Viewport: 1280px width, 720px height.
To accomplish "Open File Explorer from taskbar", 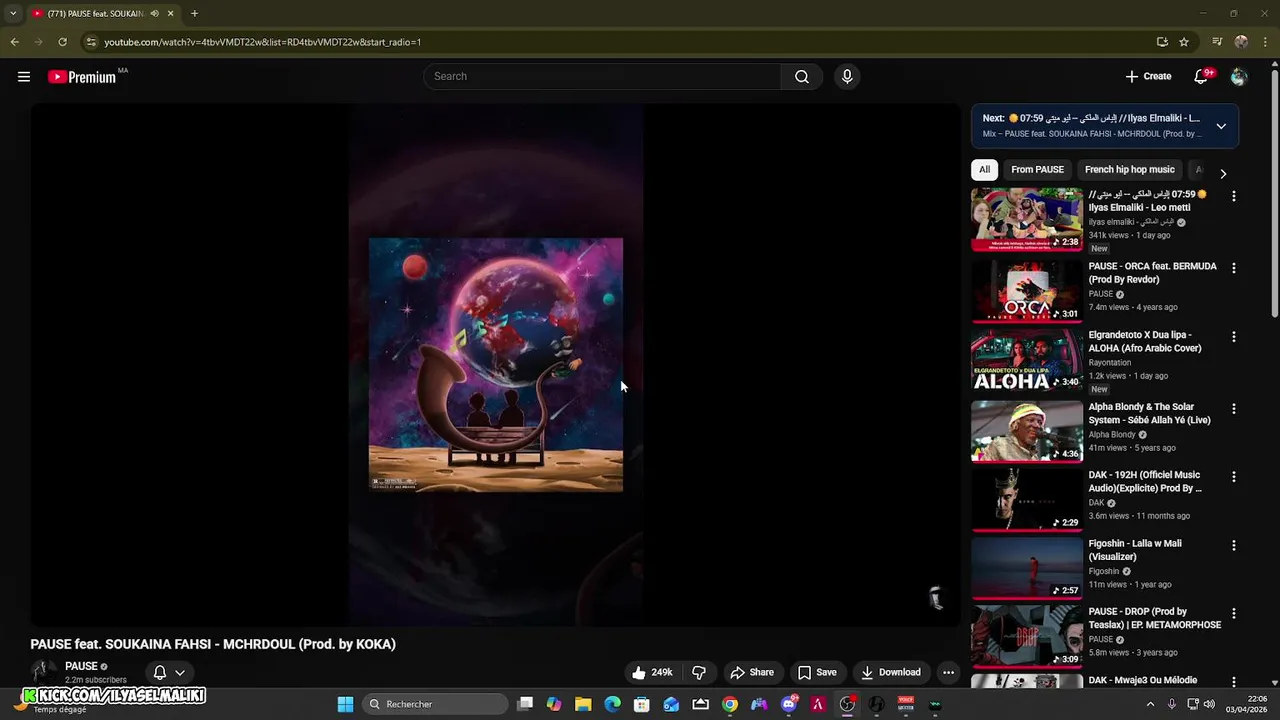I will click(583, 704).
